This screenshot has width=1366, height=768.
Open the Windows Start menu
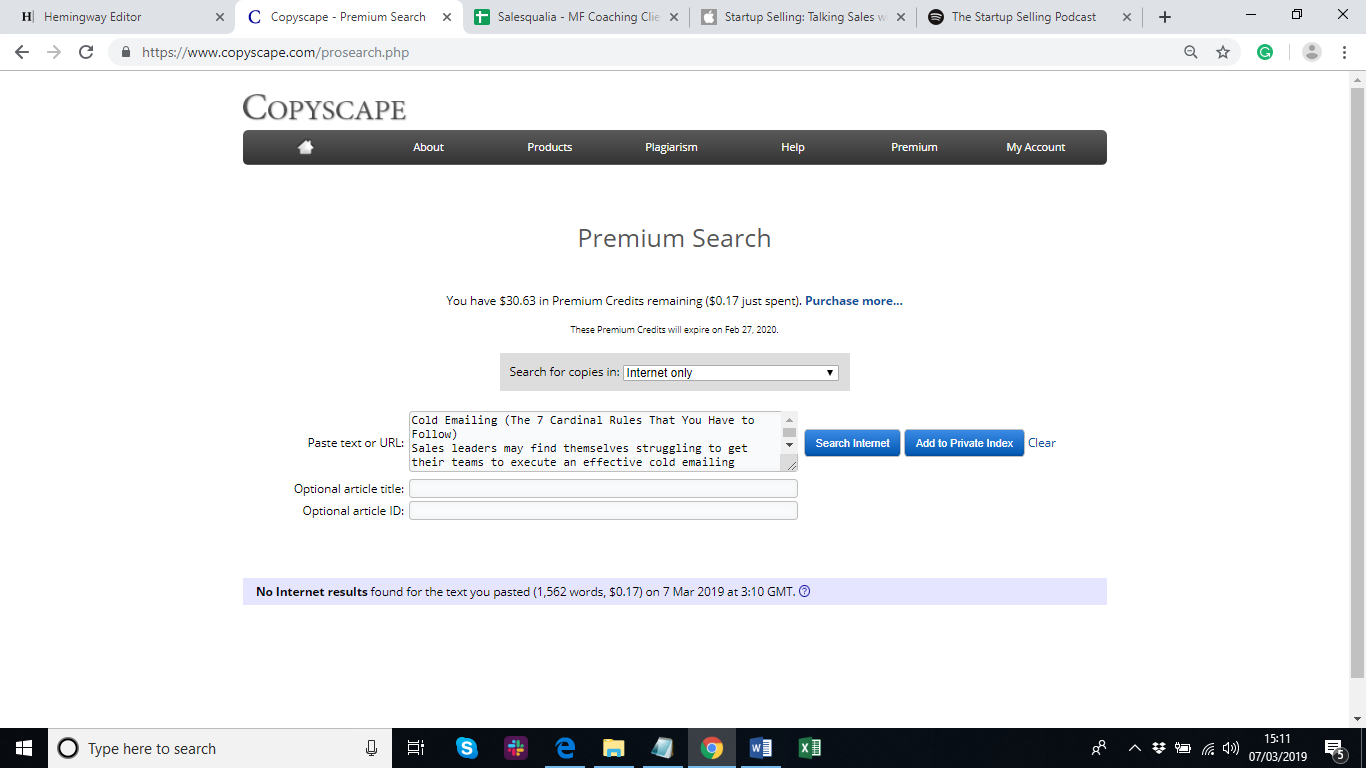(x=24, y=748)
